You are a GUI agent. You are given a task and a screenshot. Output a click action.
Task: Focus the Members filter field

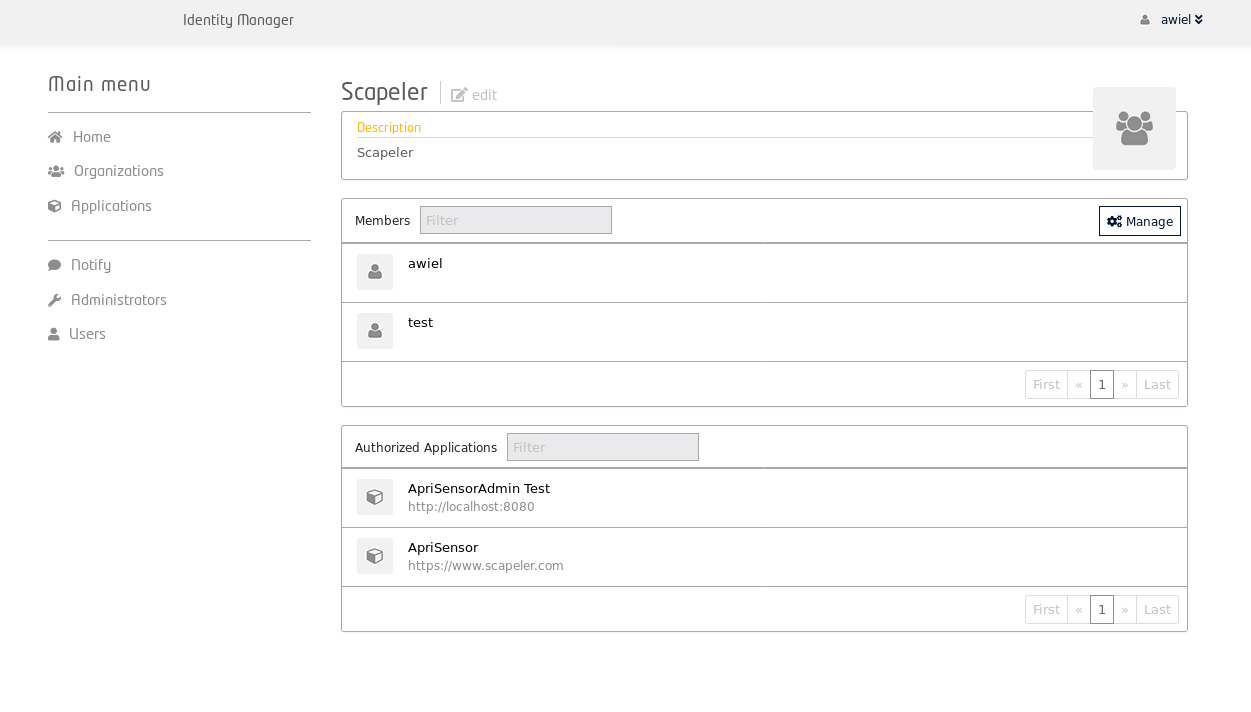[x=516, y=220]
